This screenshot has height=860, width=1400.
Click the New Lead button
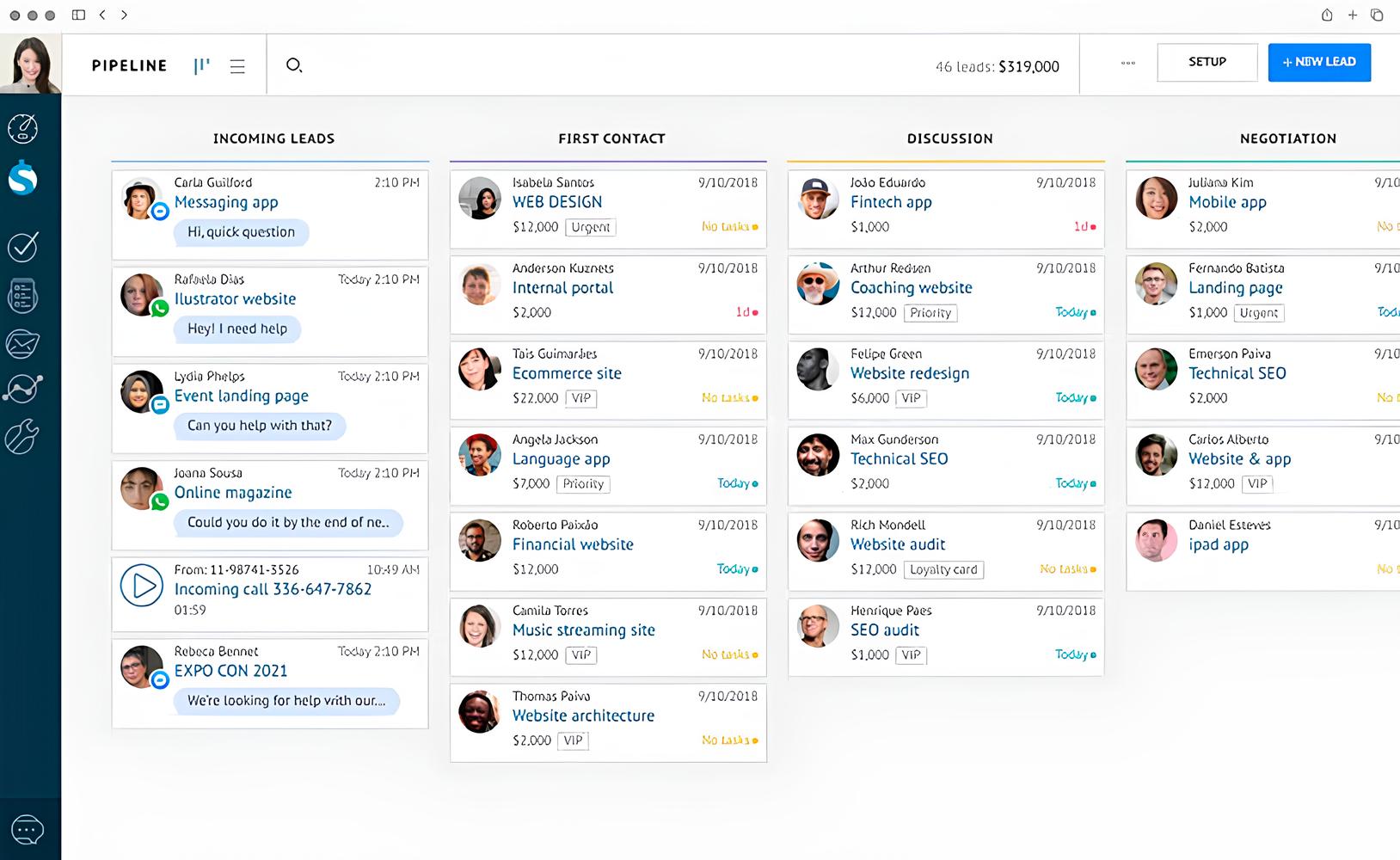[1318, 63]
